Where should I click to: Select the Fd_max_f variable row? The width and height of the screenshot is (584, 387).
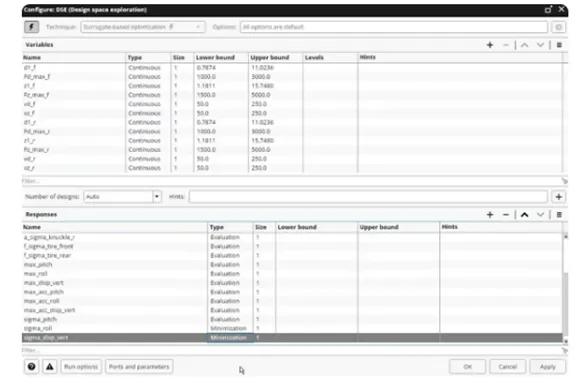[x=292, y=77]
